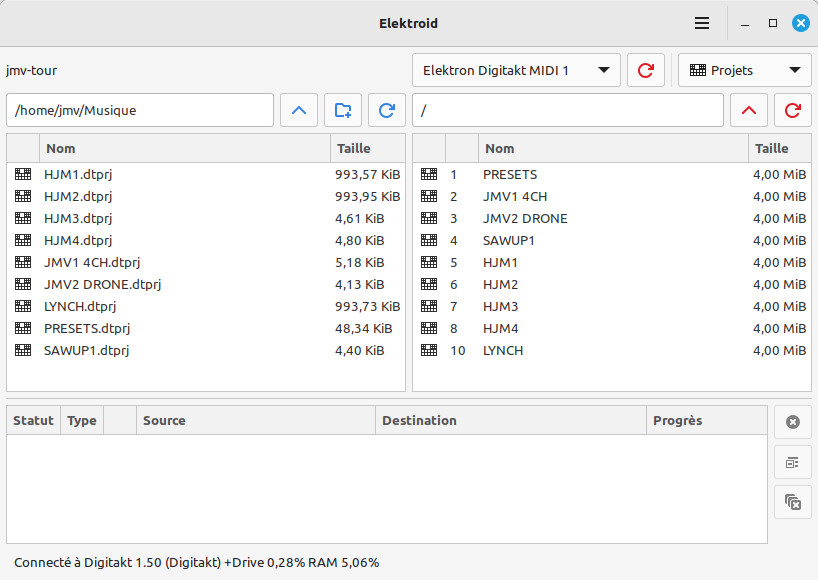
Task: Click size 993,57 KiB of HJM1.dtprj
Action: pyautogui.click(x=367, y=174)
